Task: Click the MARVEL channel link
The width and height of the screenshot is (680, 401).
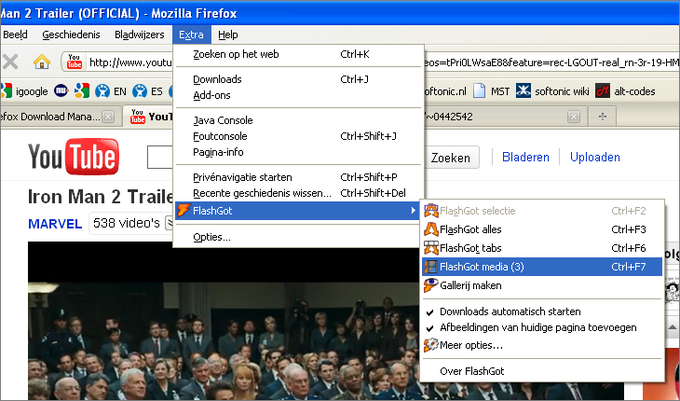Action: click(x=55, y=224)
